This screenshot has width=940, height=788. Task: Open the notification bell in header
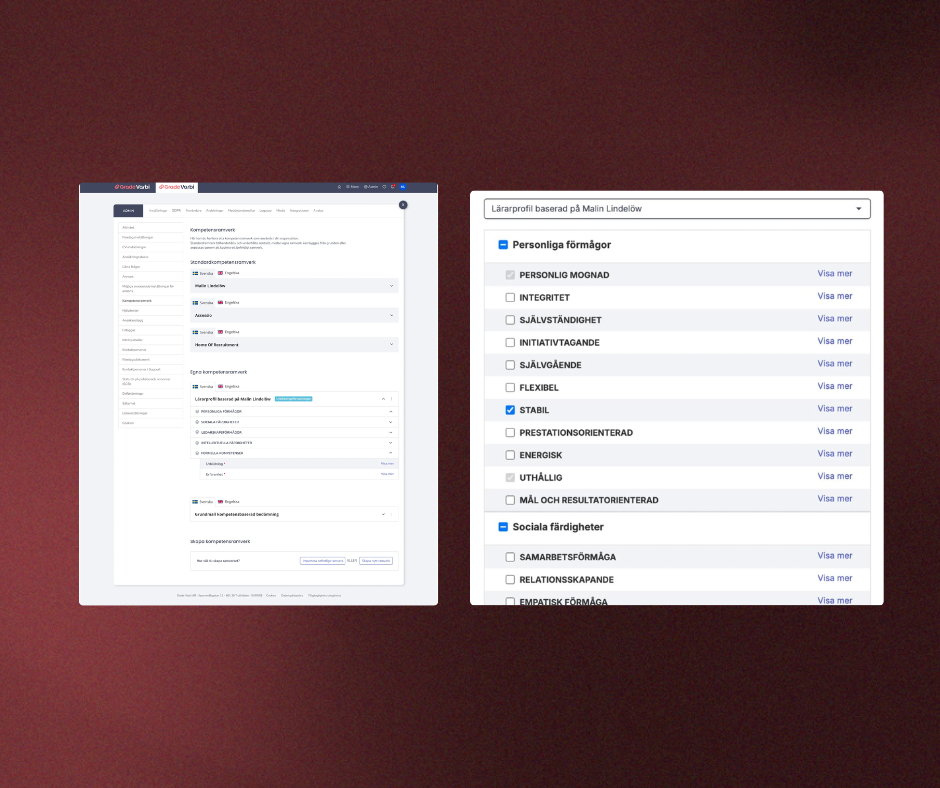(393, 187)
